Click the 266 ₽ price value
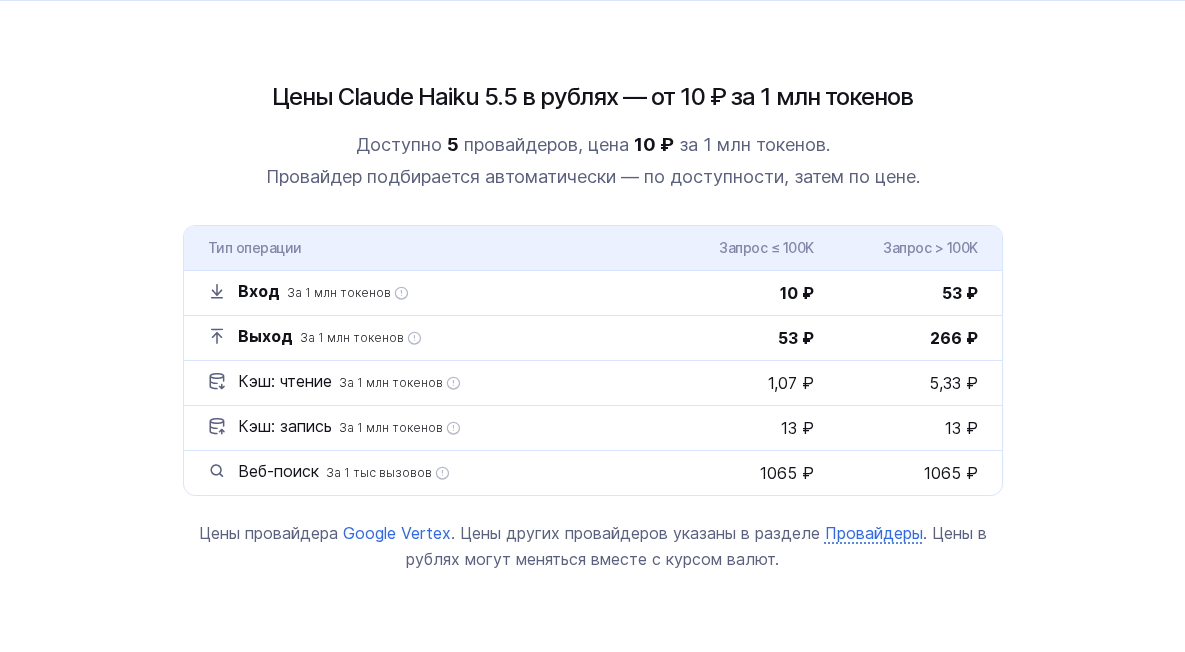 point(954,338)
